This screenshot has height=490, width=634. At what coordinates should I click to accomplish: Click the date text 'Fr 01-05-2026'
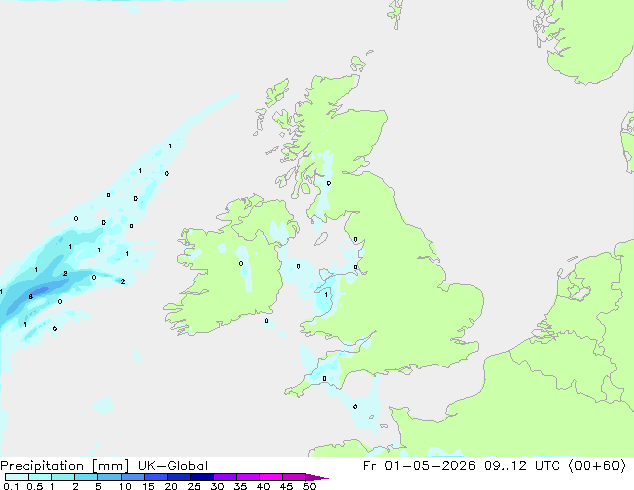pos(419,466)
